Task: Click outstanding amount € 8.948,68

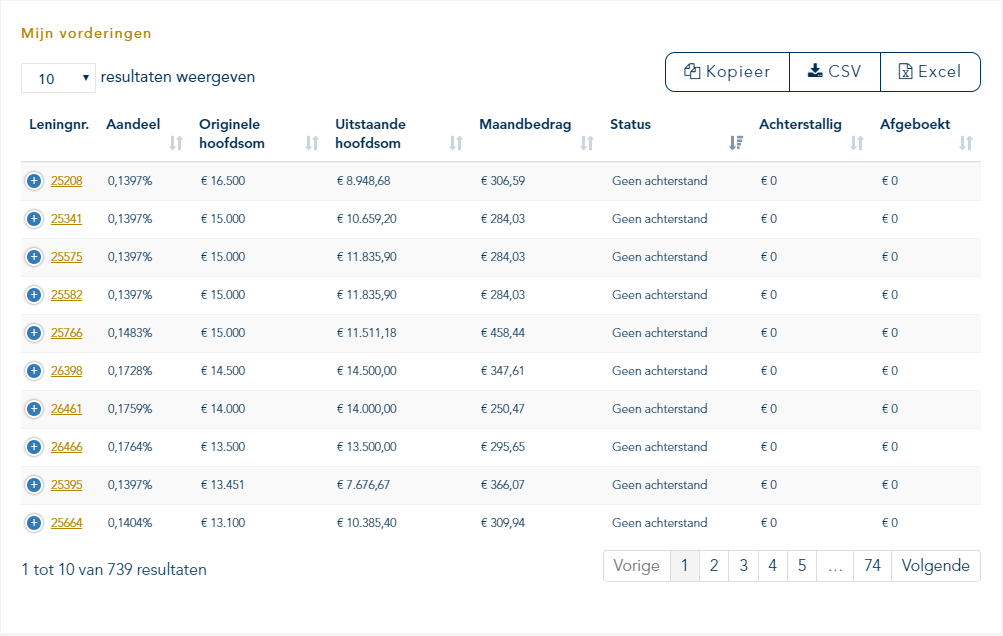Action: [363, 181]
